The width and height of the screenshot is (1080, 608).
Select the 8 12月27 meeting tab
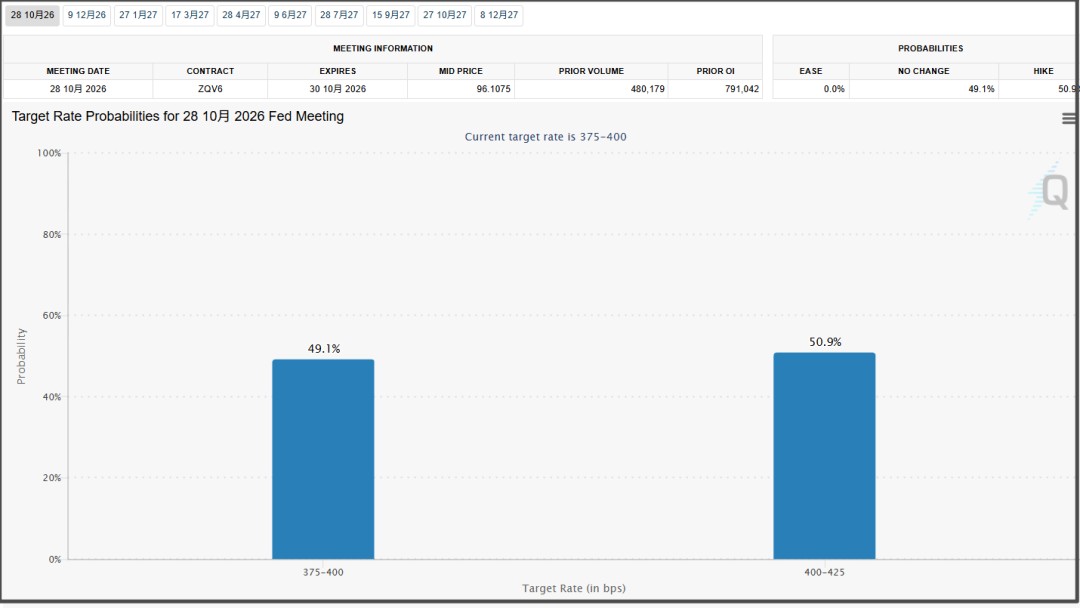[x=499, y=15]
